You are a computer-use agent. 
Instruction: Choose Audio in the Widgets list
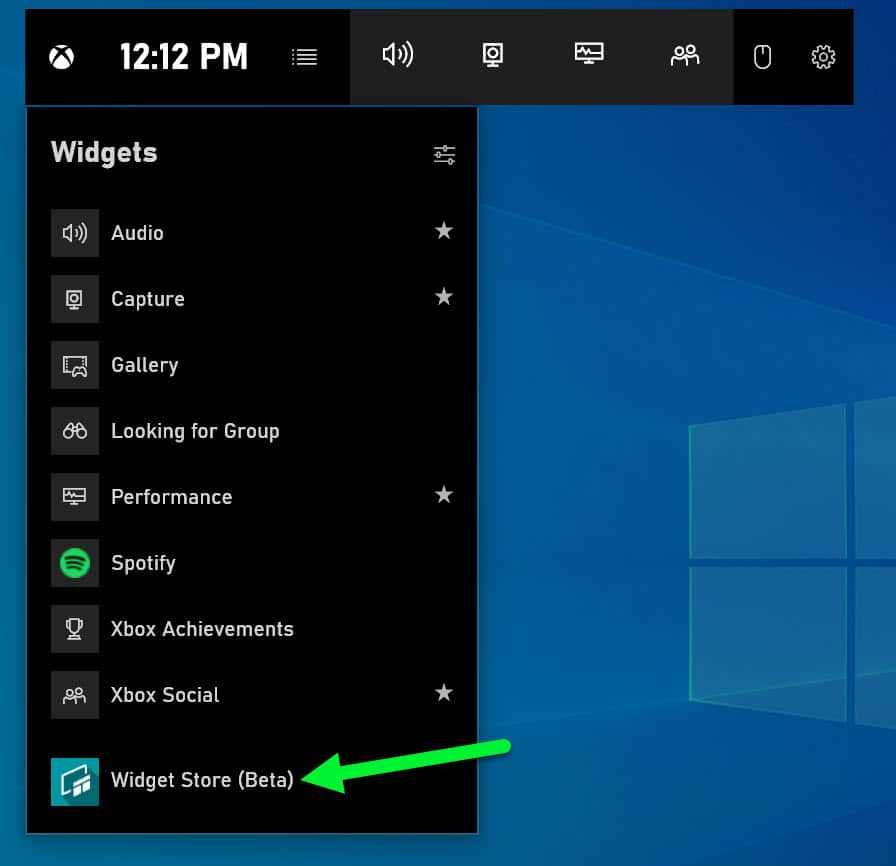click(252, 233)
